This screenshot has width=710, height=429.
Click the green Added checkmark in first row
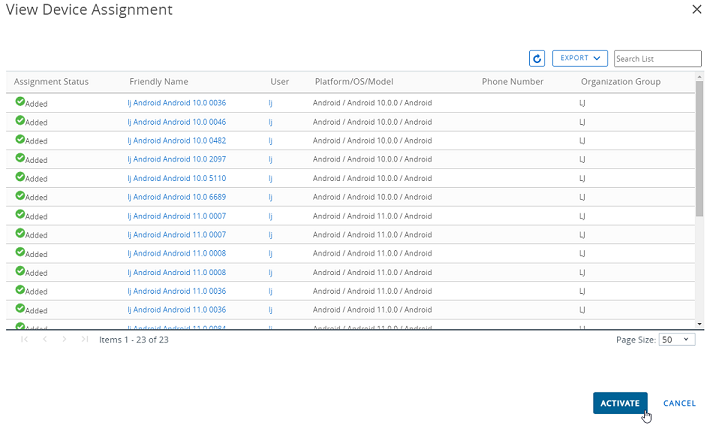[x=20, y=101]
